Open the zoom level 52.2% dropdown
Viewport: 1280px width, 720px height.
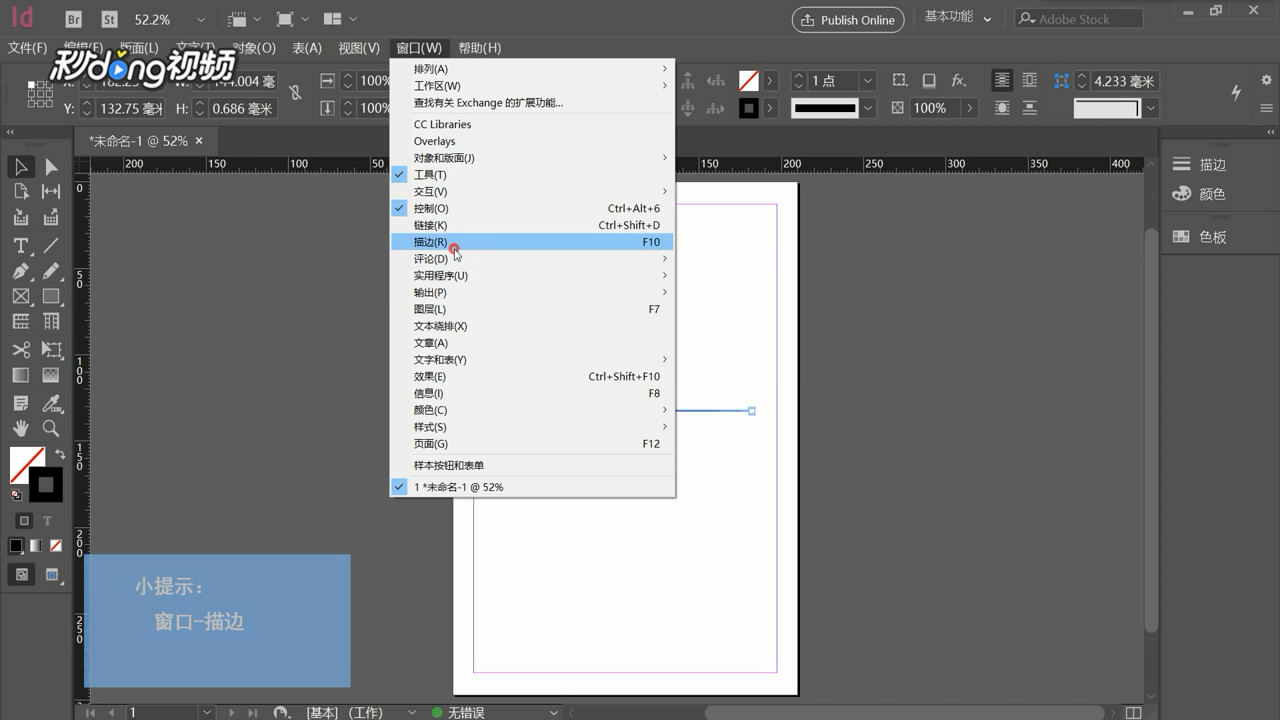click(x=201, y=19)
